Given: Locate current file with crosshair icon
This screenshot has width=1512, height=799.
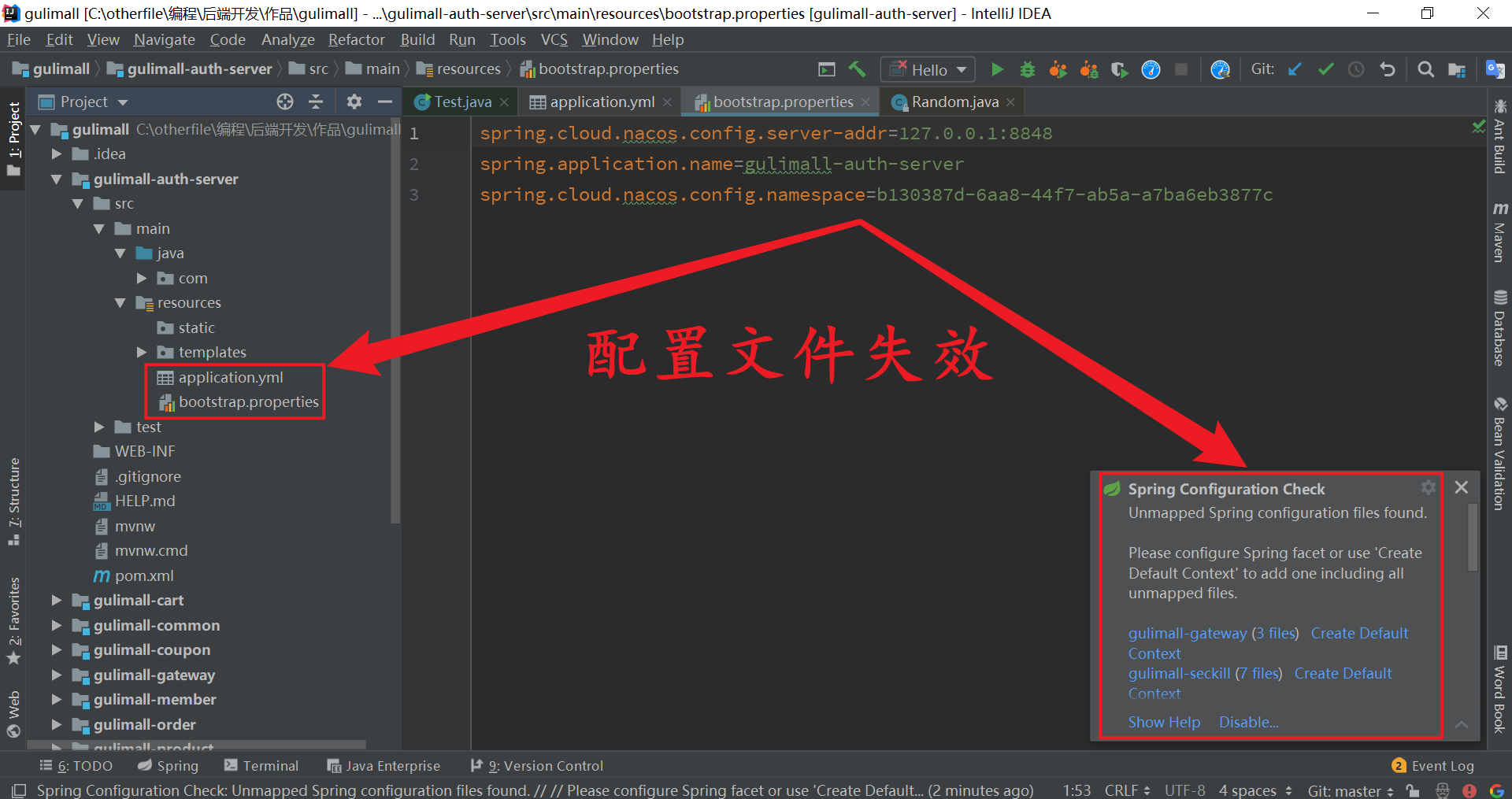Looking at the screenshot, I should (285, 102).
